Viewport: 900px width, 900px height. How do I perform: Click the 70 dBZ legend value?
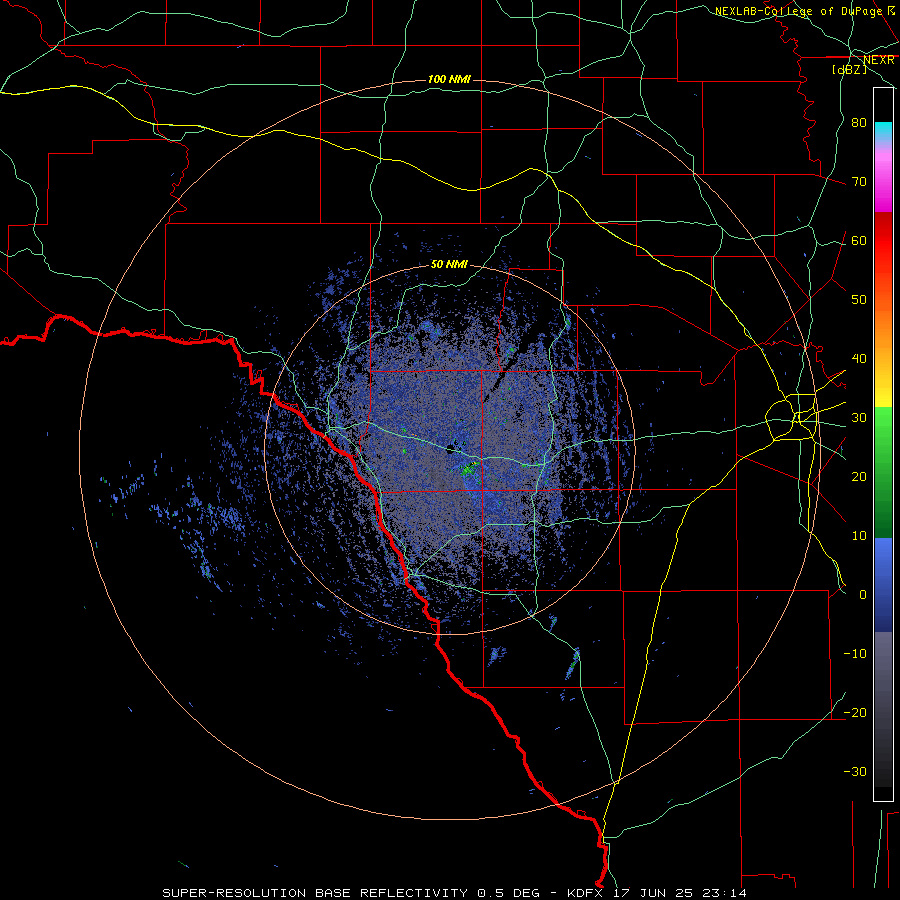[x=859, y=182]
